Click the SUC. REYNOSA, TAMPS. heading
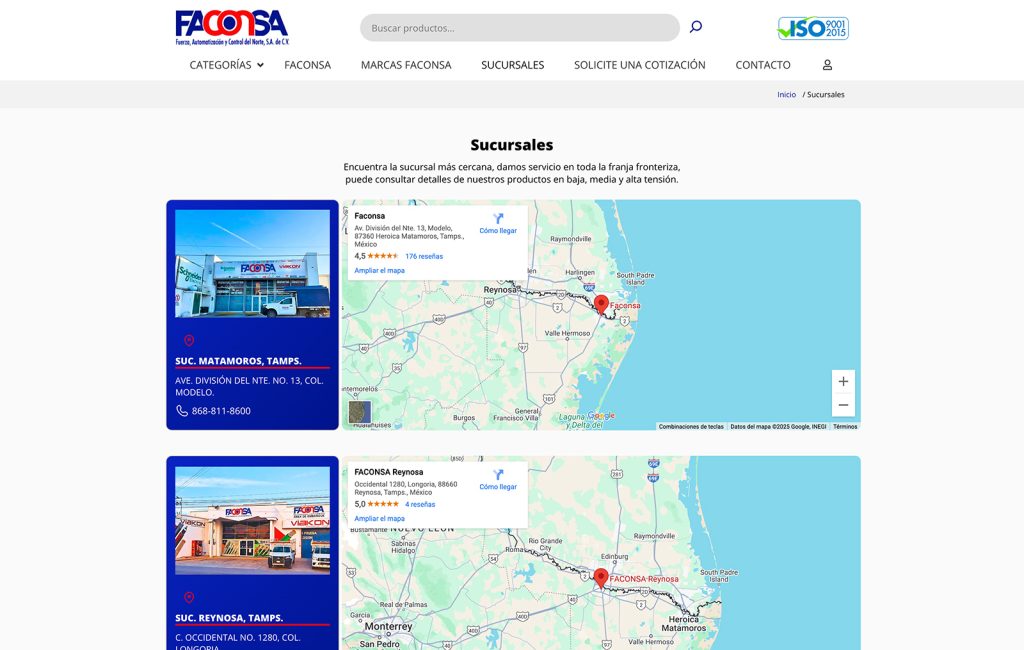Image resolution: width=1024 pixels, height=650 pixels. (229, 618)
